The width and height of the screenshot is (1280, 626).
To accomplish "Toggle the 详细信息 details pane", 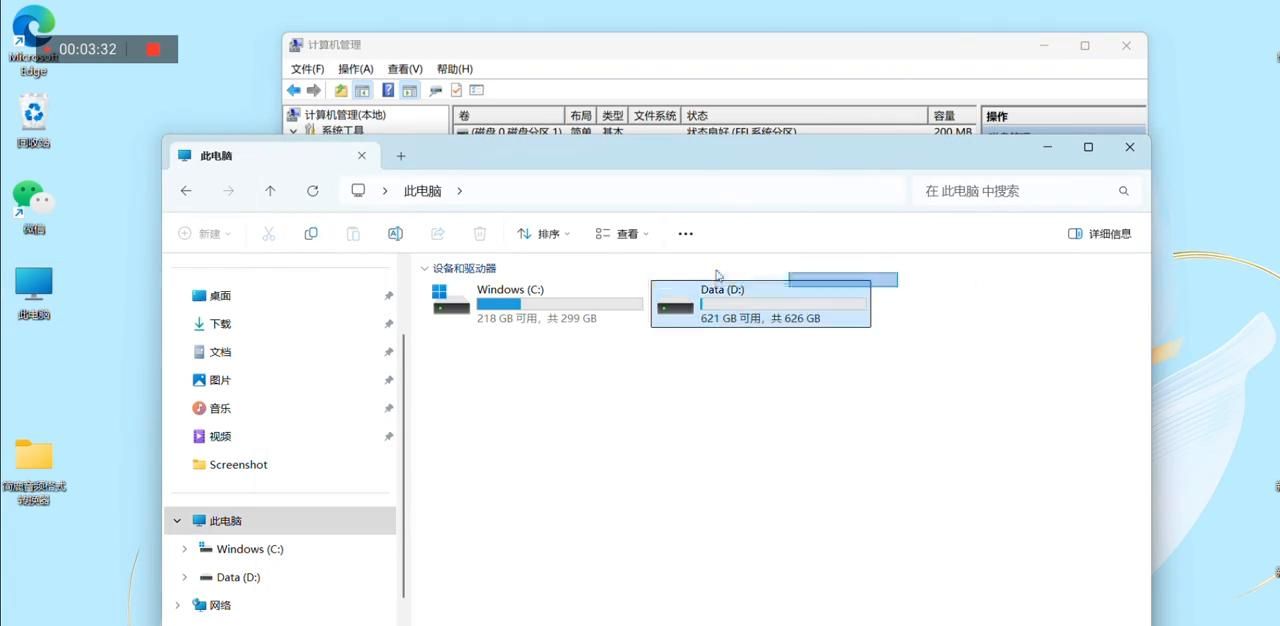I will coord(1100,233).
